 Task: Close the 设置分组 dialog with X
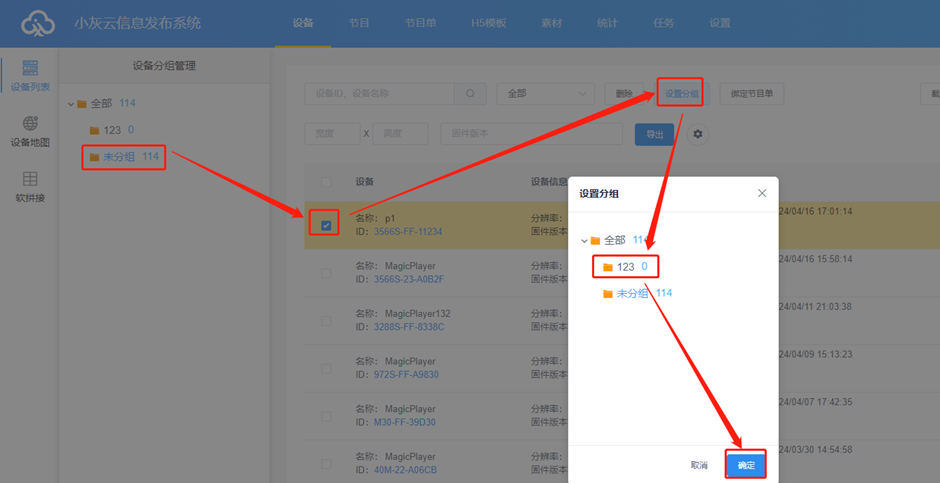762,193
